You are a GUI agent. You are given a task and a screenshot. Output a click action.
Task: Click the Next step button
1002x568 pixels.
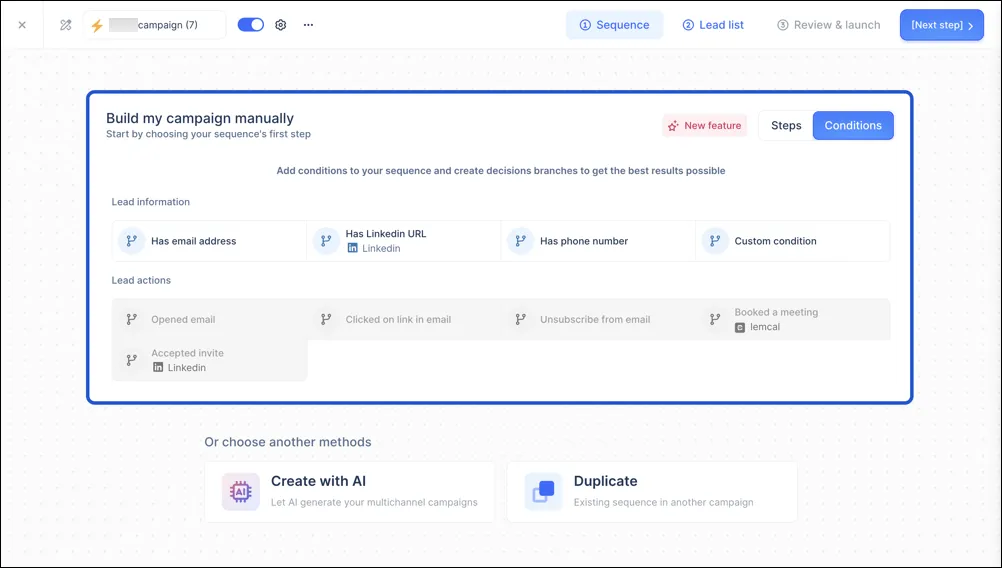point(941,25)
